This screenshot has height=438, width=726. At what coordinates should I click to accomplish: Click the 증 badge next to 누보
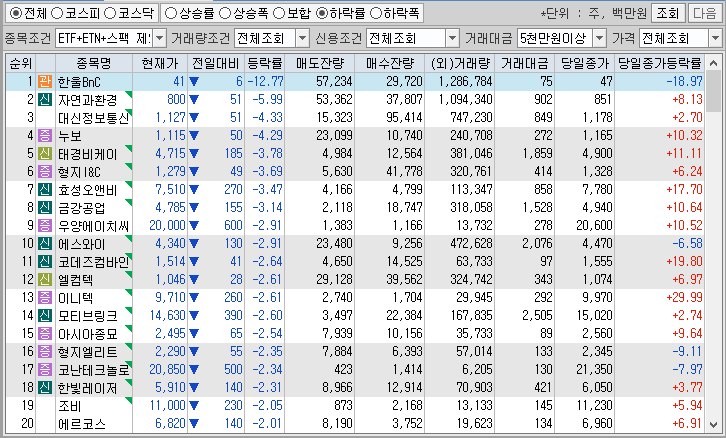point(45,136)
